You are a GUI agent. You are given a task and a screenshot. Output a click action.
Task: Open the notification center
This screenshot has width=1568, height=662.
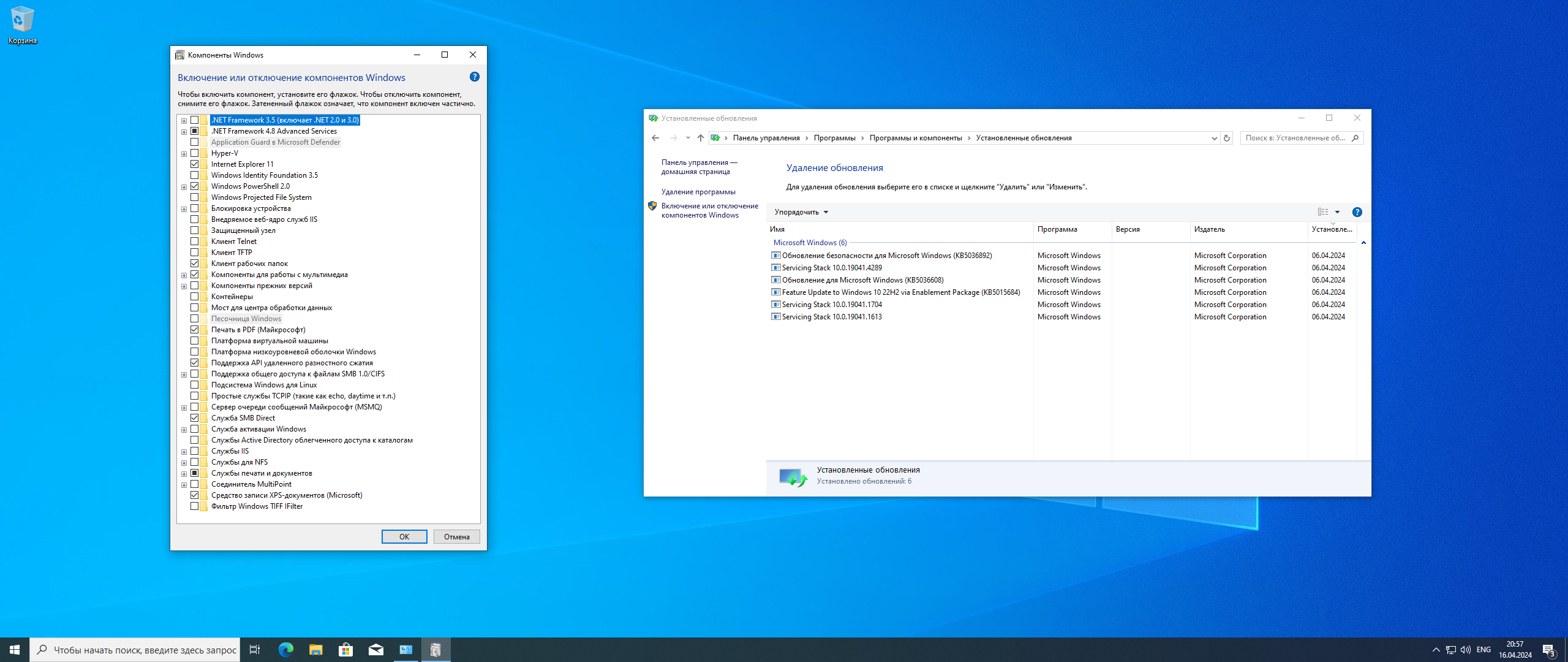[x=1549, y=650]
